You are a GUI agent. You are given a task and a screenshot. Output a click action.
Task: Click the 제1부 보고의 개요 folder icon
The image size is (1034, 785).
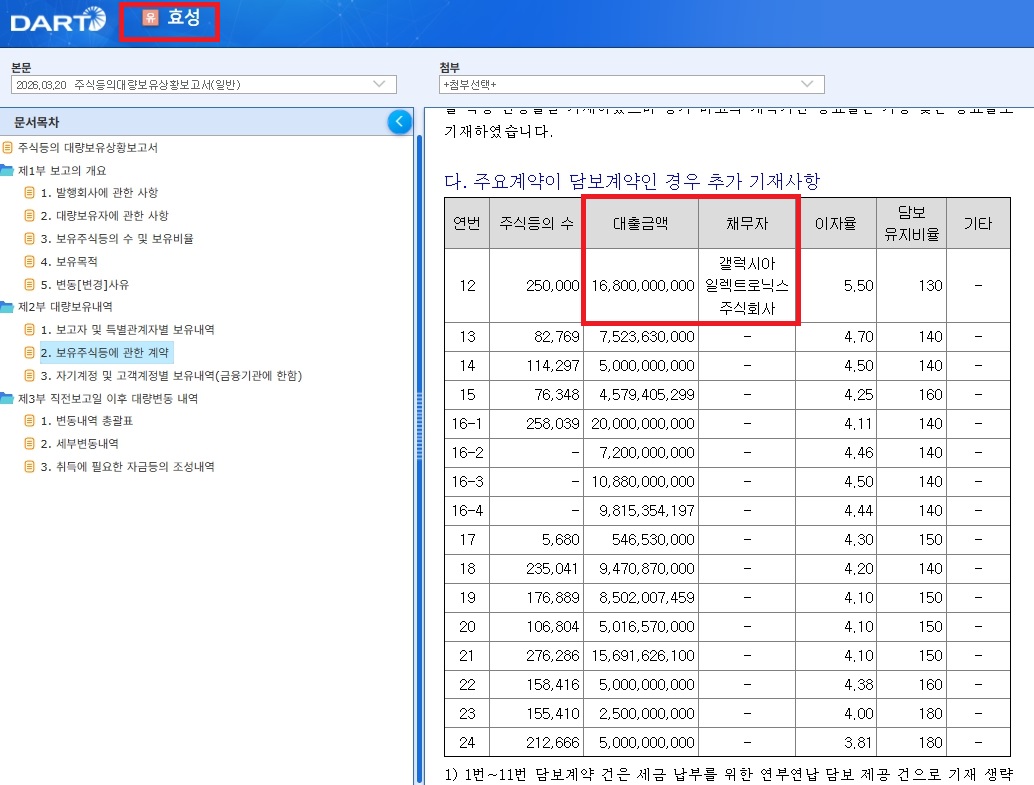click(x=7, y=170)
